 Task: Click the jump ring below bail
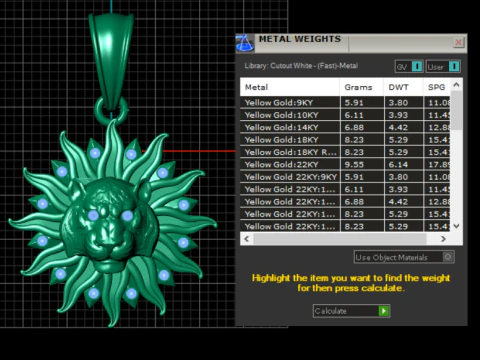111,110
